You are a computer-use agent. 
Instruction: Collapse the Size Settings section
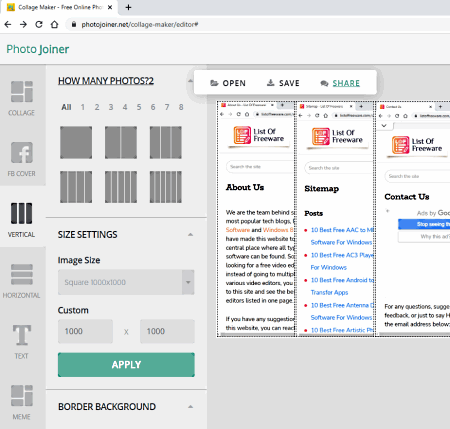(190, 235)
